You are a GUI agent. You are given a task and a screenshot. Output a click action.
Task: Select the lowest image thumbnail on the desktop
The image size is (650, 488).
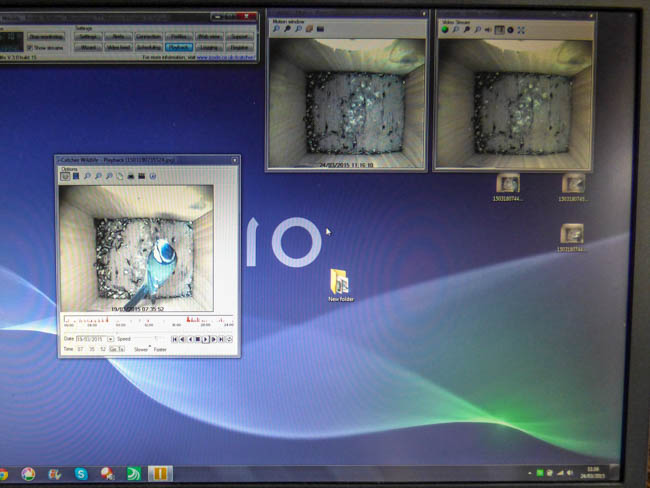click(x=572, y=237)
